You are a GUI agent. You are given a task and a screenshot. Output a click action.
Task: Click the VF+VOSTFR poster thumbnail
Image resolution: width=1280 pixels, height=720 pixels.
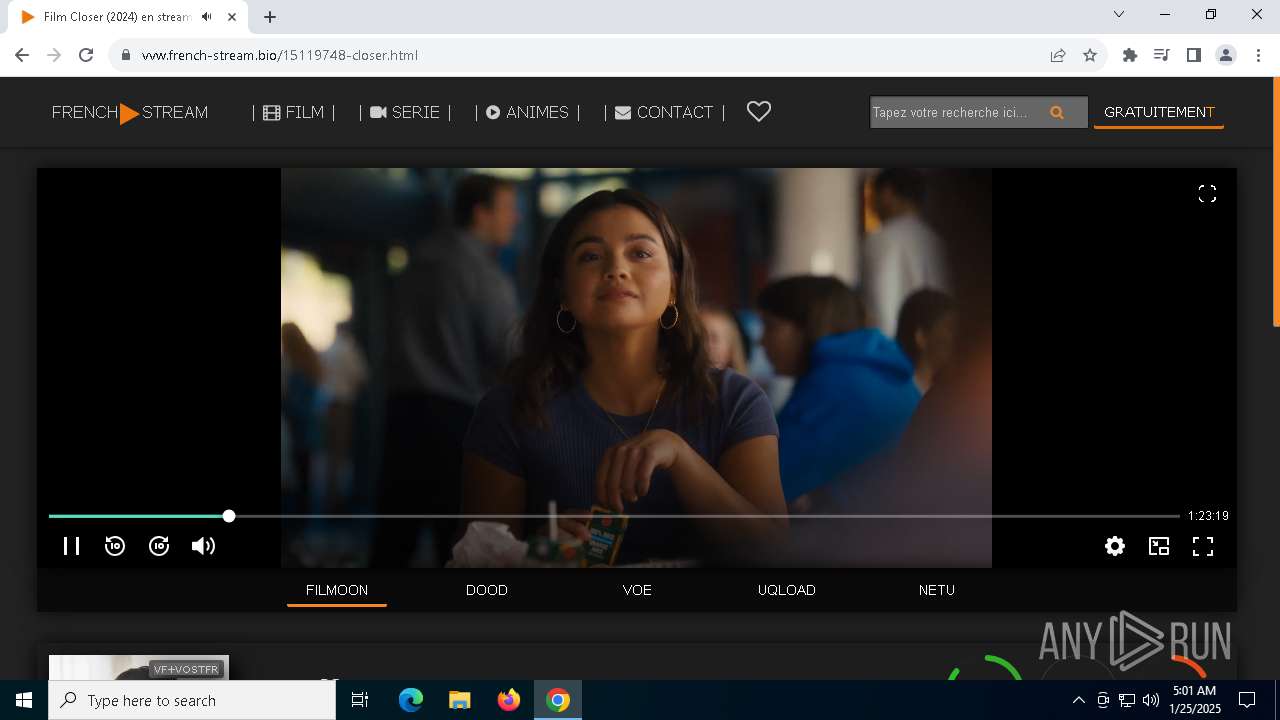(x=139, y=667)
